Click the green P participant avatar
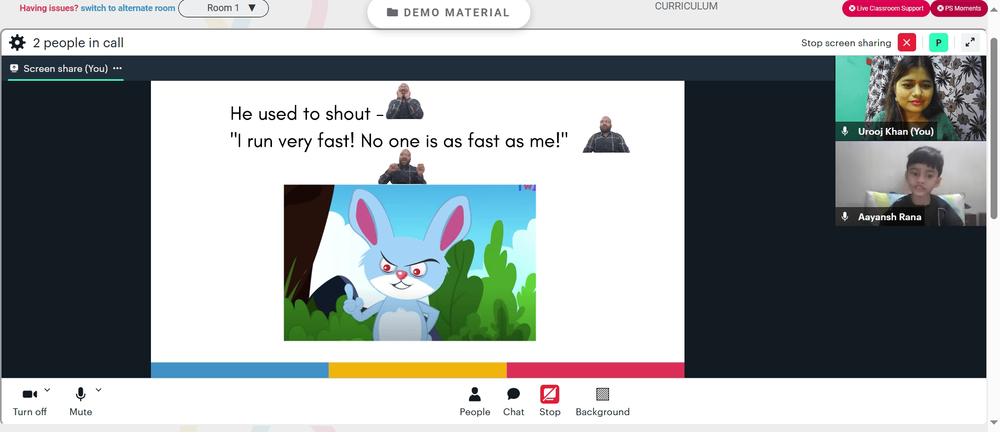 (x=938, y=43)
